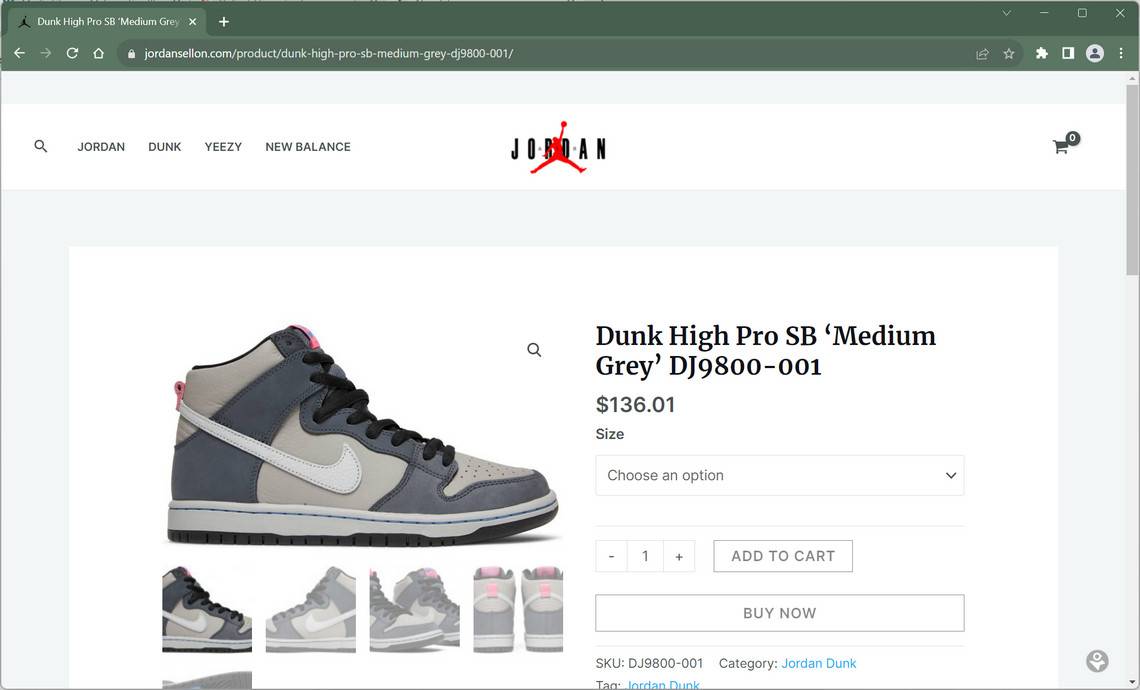Image resolution: width=1140 pixels, height=690 pixels.
Task: Go to browser home page icon
Action: (x=98, y=53)
